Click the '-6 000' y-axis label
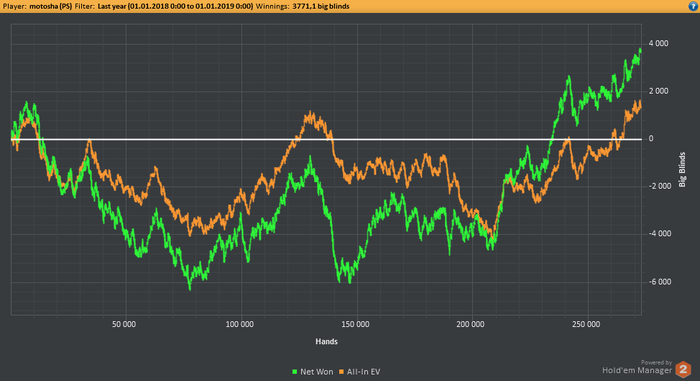700x381 pixels. pyautogui.click(x=659, y=282)
